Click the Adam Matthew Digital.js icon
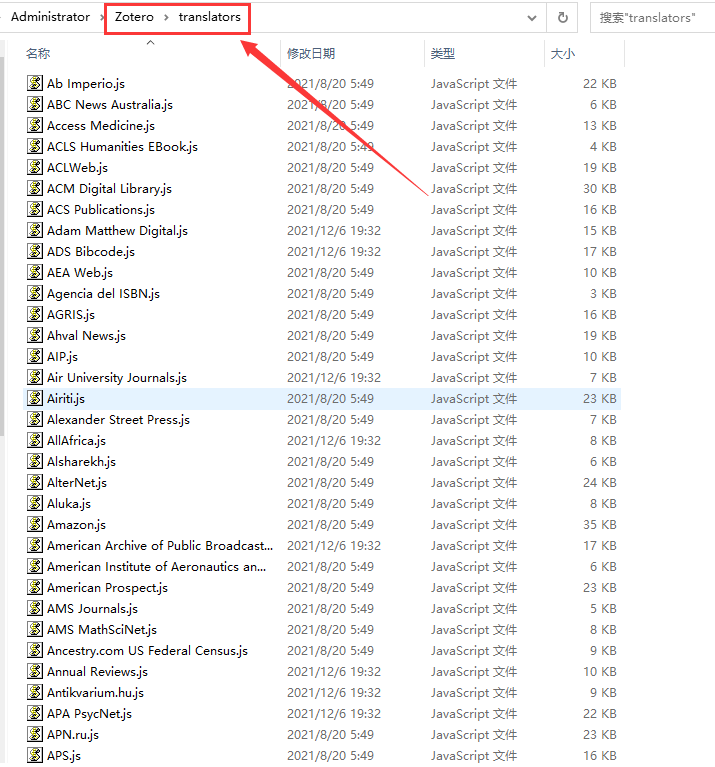Viewport: 715px width, 767px height. [x=35, y=230]
